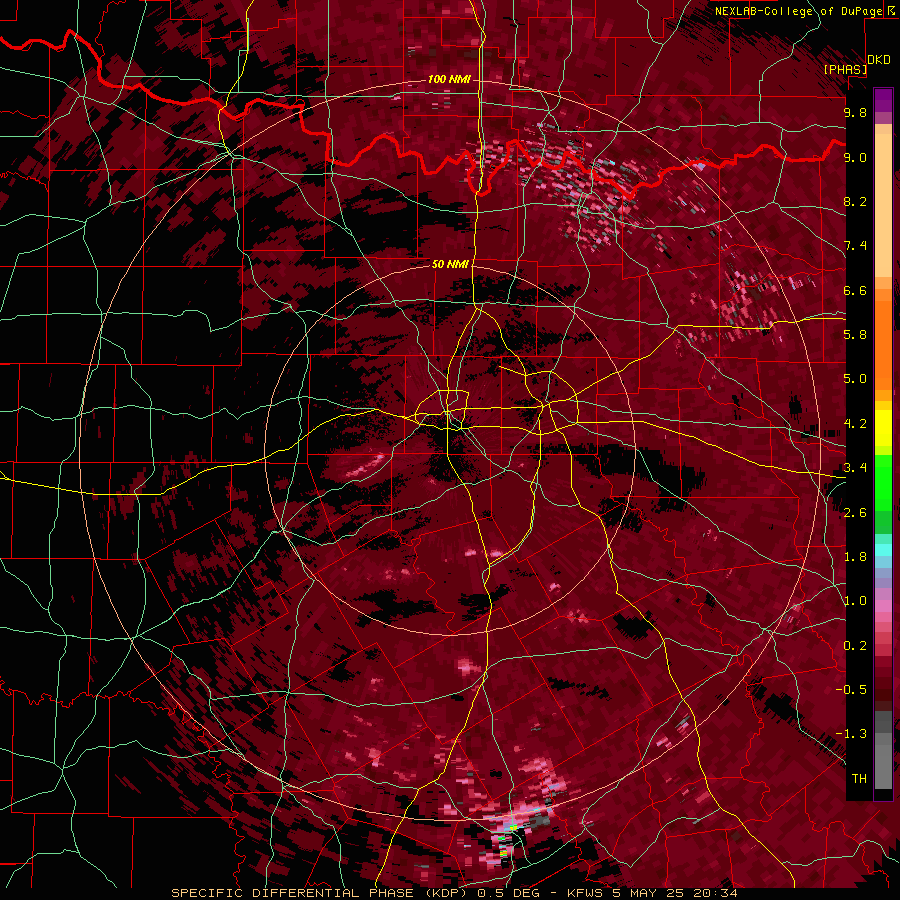This screenshot has width=900, height=900.
Task: Click the 1.0 scale label
Action: pyautogui.click(x=855, y=601)
